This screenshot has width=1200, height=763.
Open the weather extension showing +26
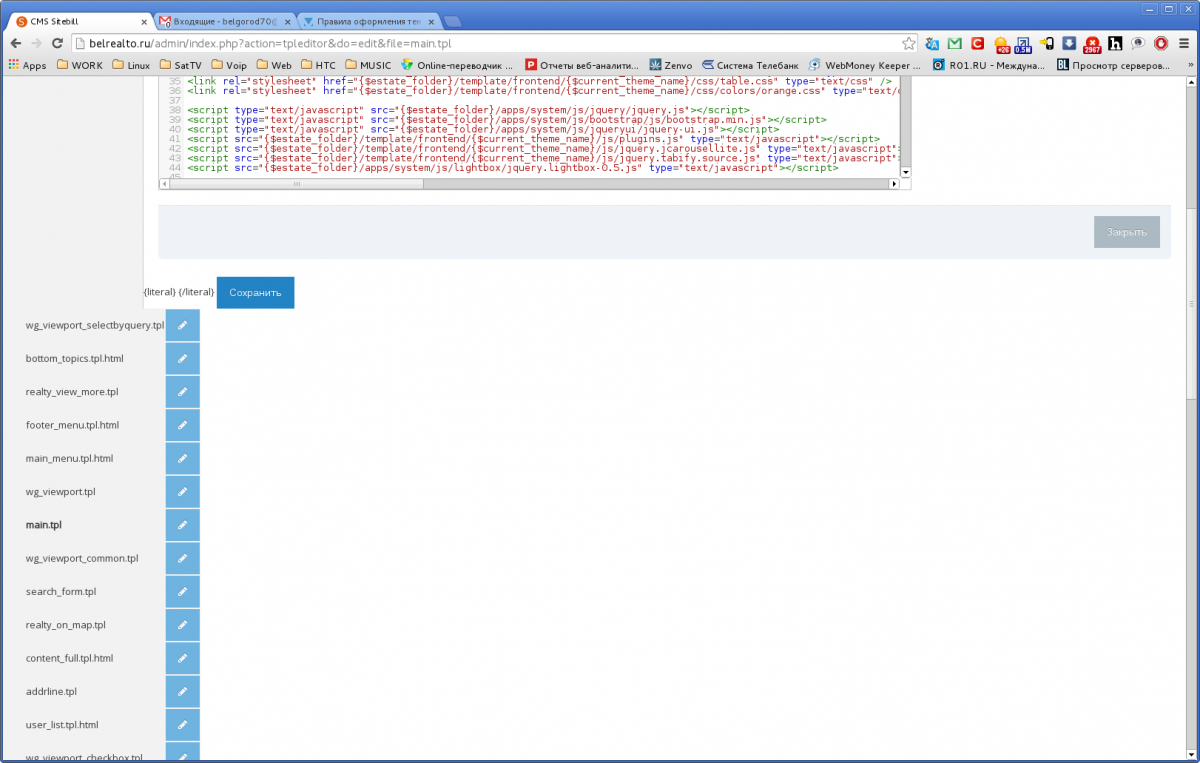tap(1000, 44)
